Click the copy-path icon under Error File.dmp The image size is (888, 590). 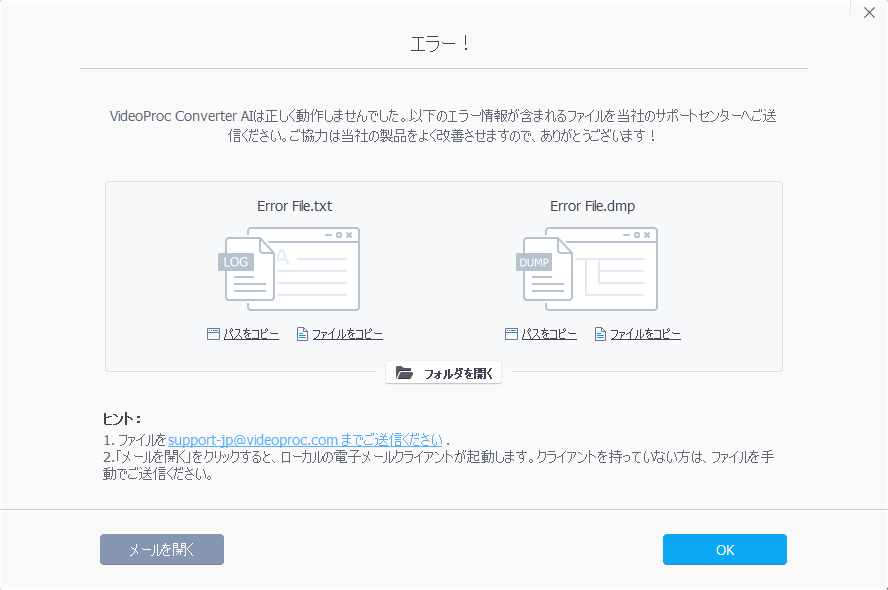click(511, 334)
